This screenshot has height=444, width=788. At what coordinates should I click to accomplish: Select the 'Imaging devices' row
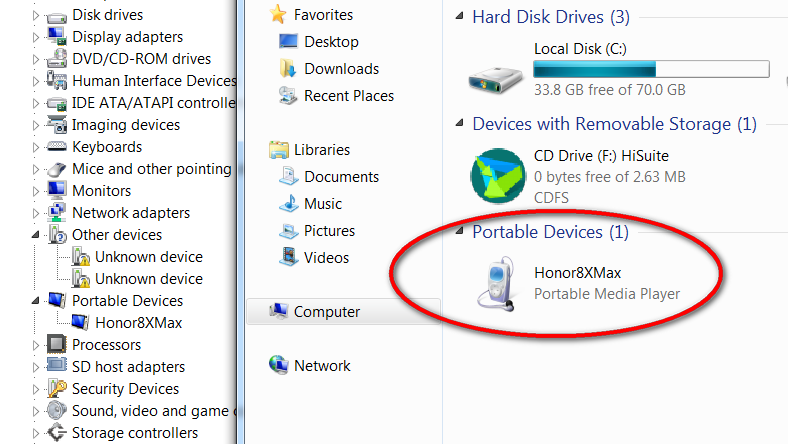126,125
